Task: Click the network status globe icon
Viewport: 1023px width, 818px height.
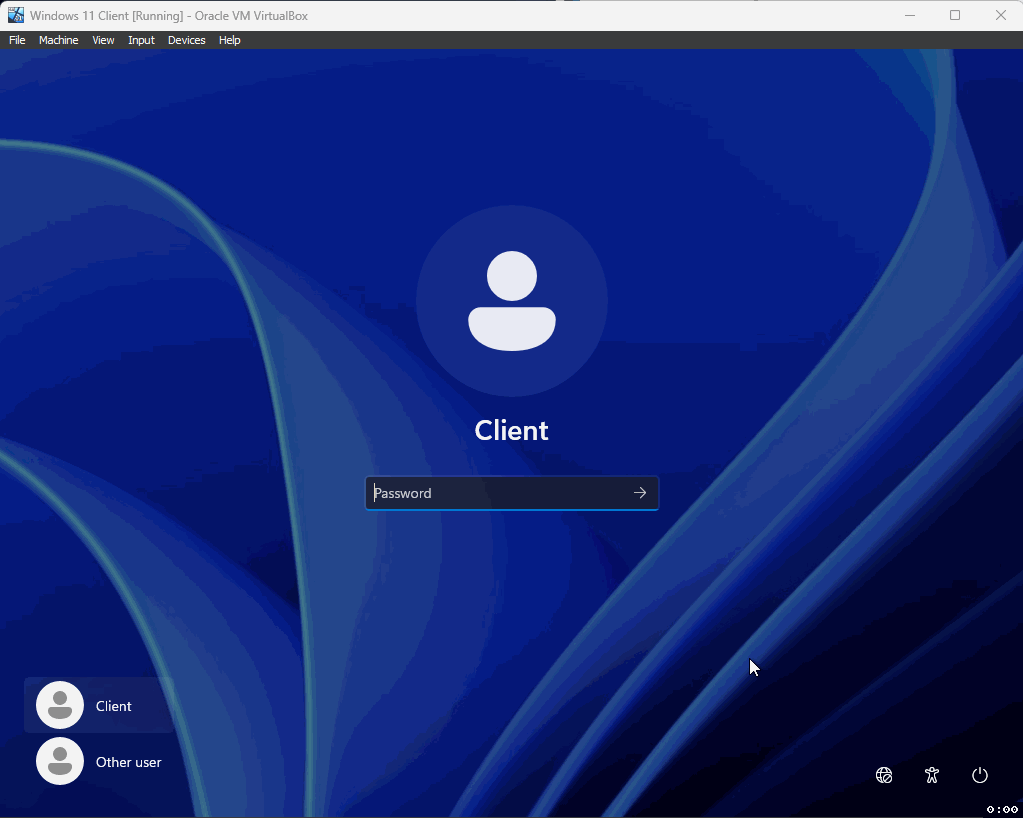Action: point(883,775)
